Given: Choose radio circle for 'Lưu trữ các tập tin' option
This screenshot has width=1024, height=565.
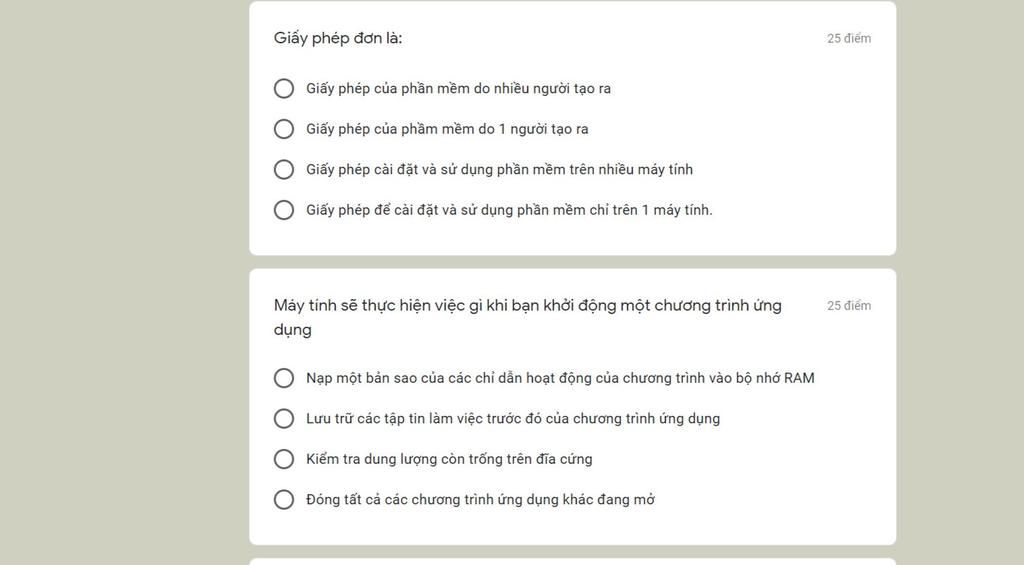Looking at the screenshot, I should click(283, 418).
